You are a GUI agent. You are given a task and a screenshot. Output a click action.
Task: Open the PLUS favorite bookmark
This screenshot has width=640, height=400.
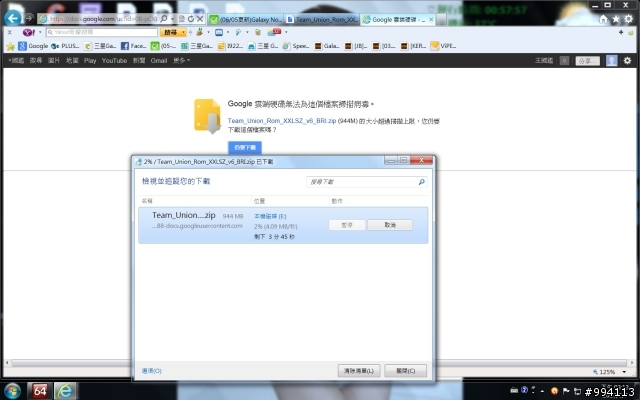(x=65, y=46)
